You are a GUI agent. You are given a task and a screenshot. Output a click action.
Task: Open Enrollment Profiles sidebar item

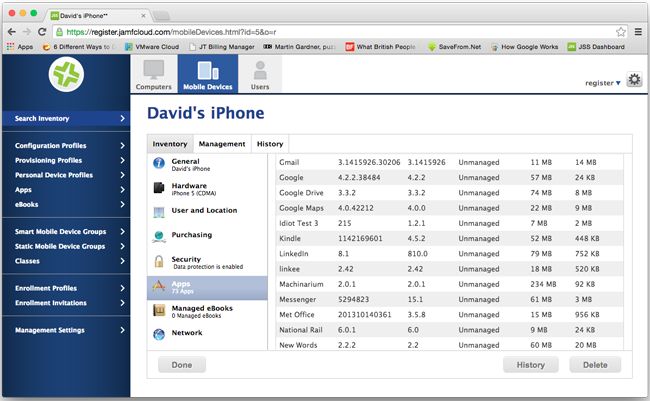pos(66,288)
